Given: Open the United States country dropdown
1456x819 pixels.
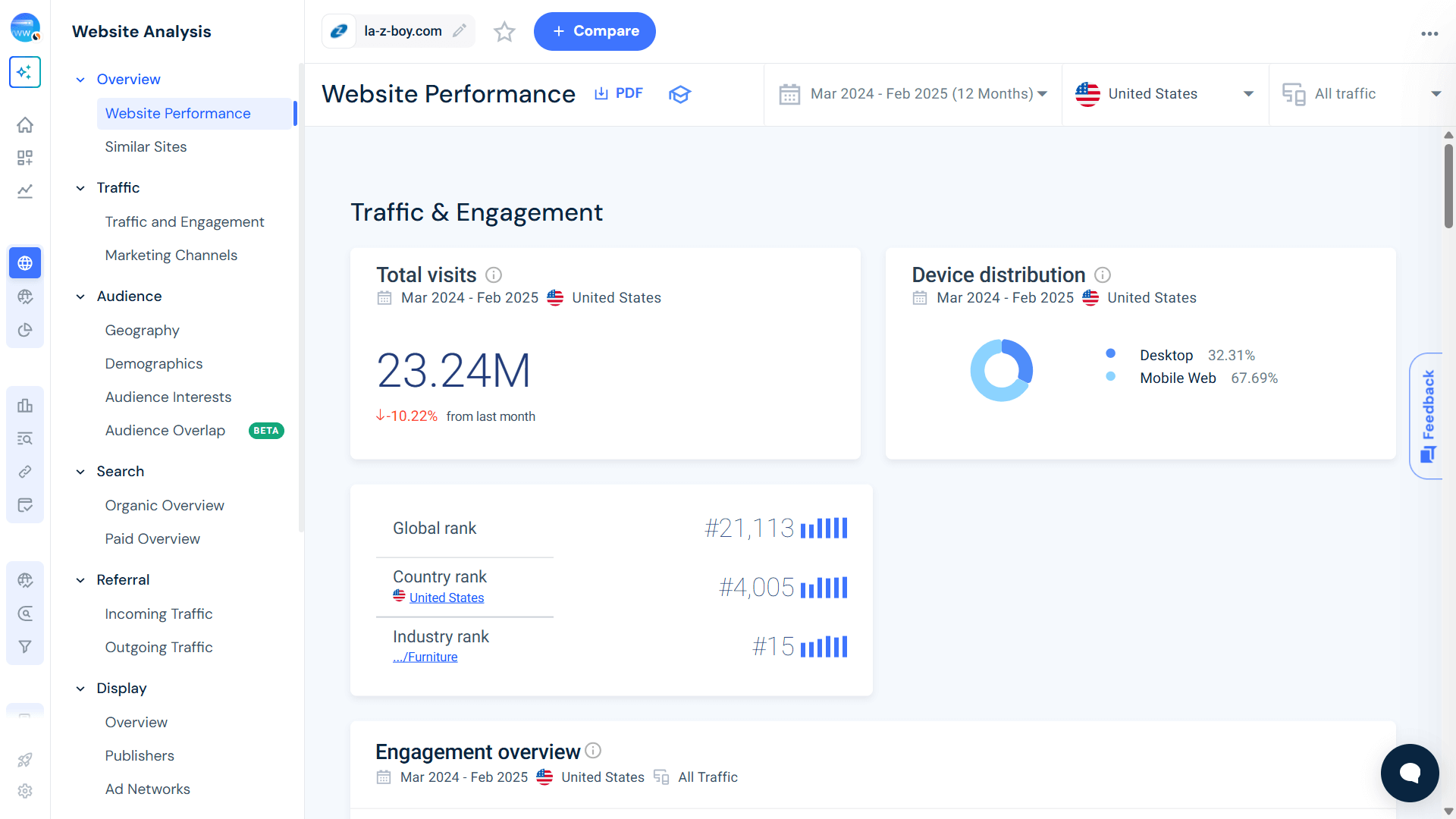Looking at the screenshot, I should [x=1165, y=93].
